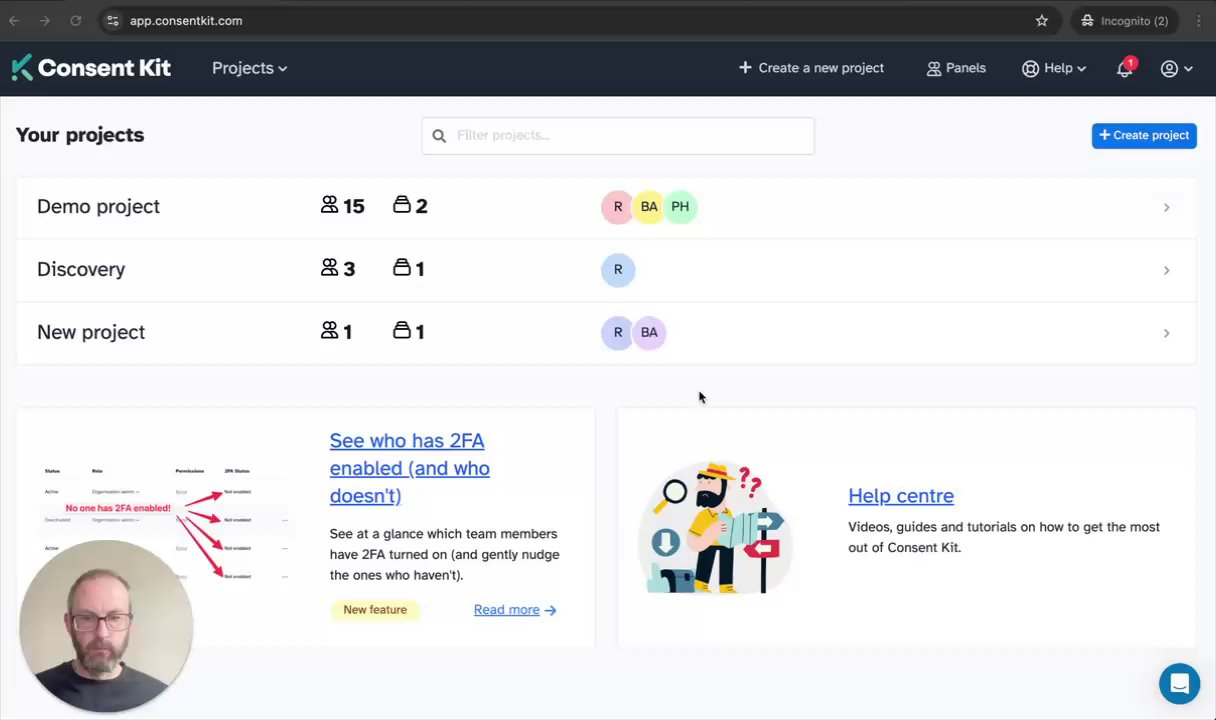Click the browser forward arrow
Viewport: 1216px width, 720px height.
(x=45, y=20)
